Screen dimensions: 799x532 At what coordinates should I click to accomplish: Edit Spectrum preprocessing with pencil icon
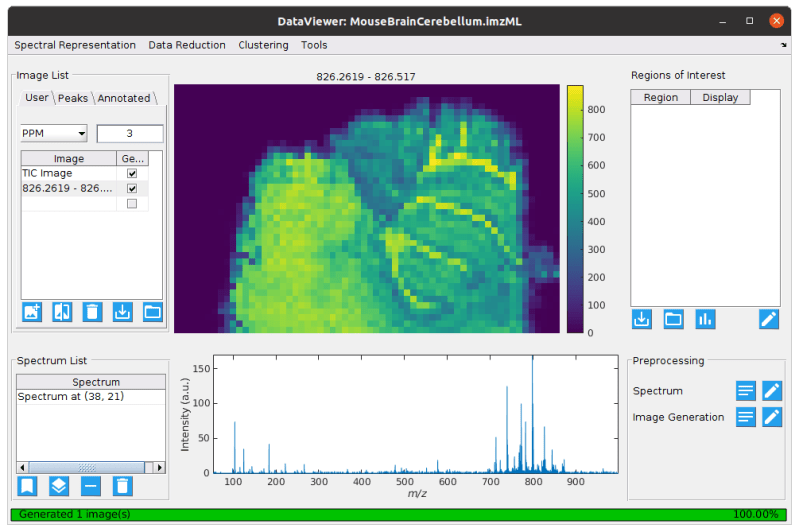point(772,391)
